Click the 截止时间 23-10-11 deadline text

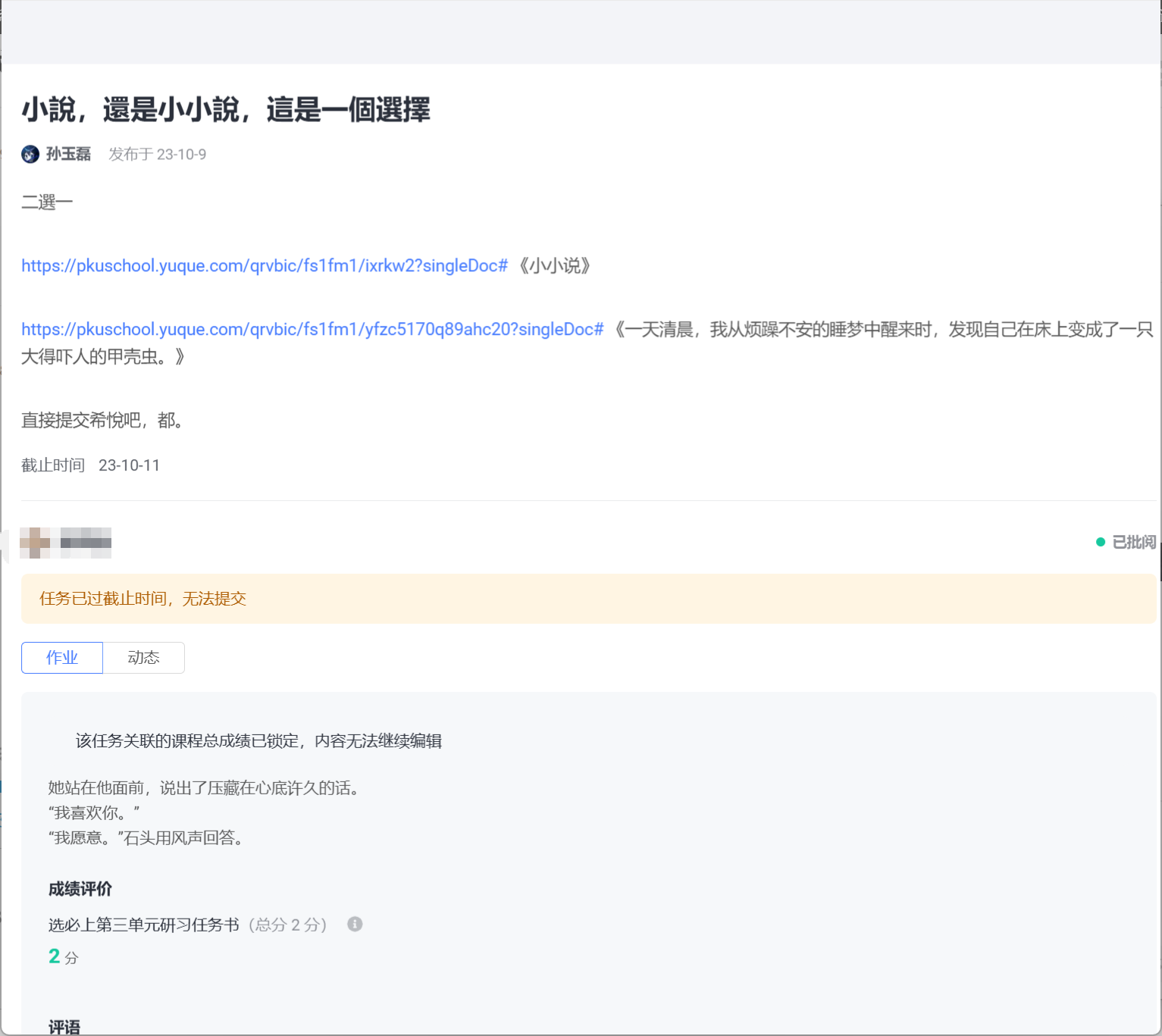click(91, 465)
